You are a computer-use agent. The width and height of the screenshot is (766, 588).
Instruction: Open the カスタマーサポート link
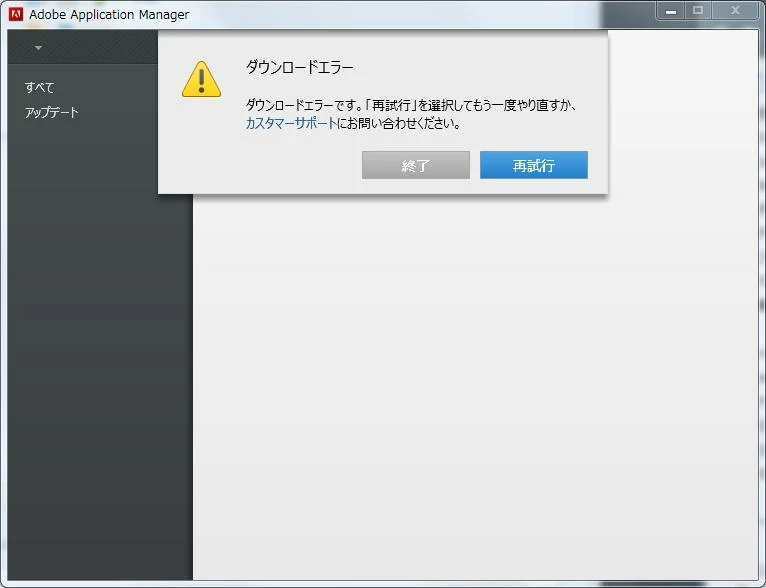pos(291,123)
